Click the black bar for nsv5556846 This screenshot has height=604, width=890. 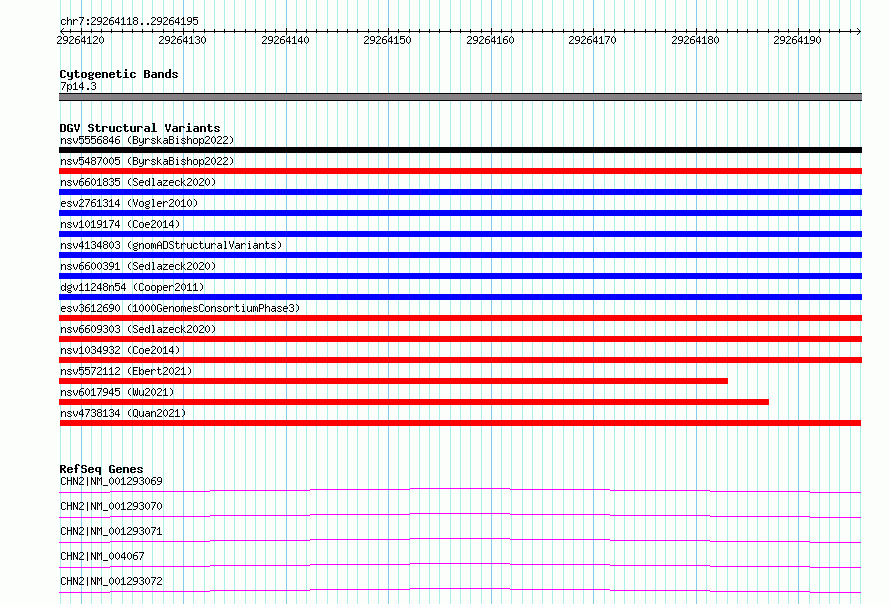(x=460, y=150)
